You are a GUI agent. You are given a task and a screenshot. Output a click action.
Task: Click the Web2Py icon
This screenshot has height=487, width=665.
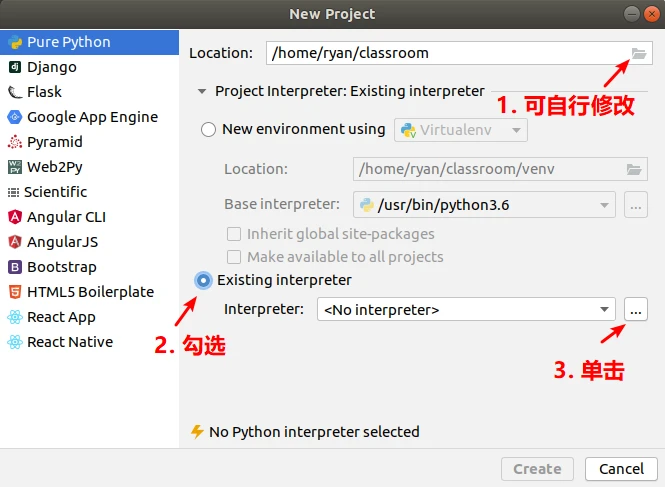coord(15,167)
